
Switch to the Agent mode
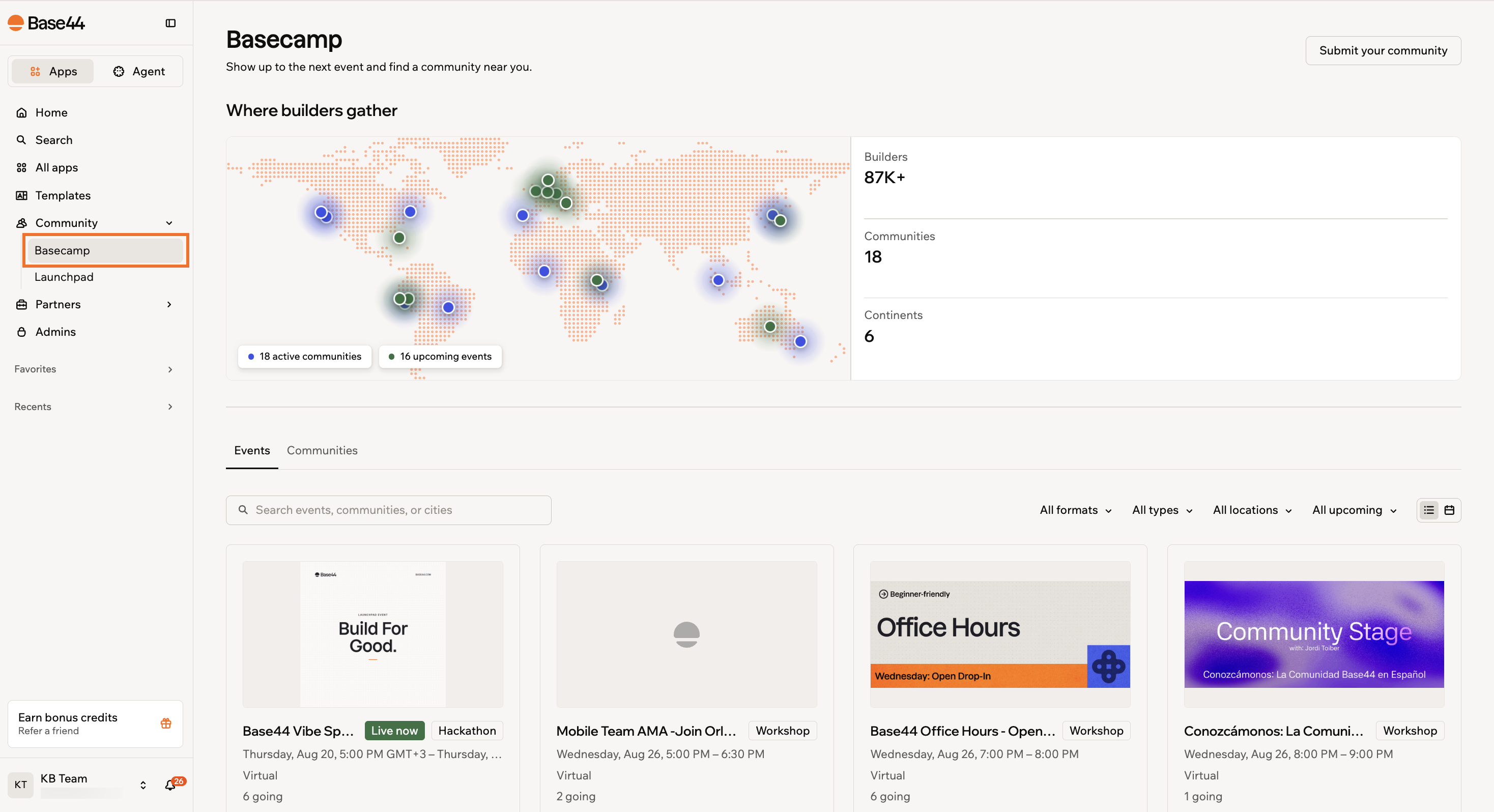coord(139,71)
